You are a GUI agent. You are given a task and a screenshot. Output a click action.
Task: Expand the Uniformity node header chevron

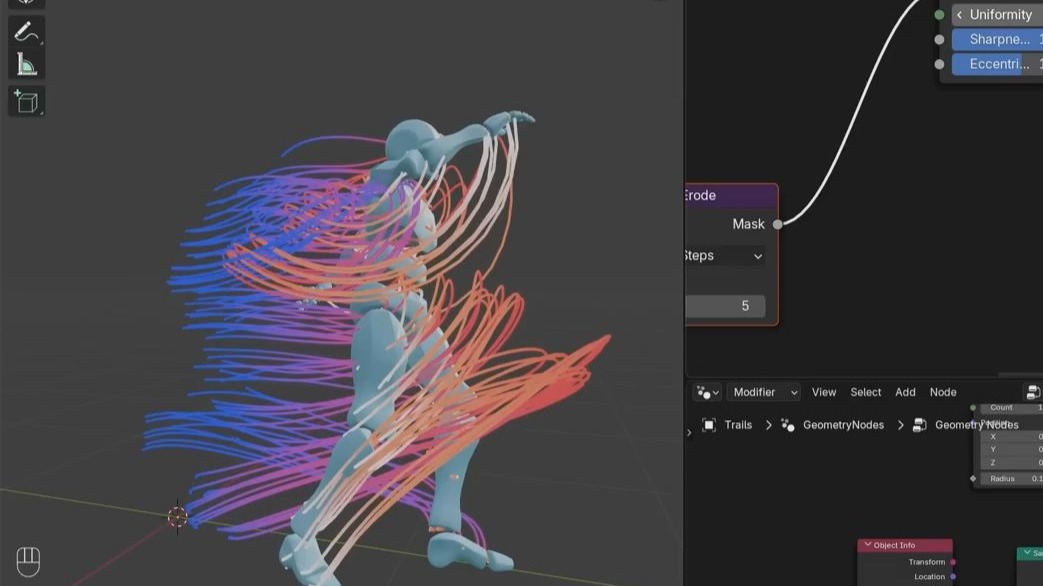959,14
